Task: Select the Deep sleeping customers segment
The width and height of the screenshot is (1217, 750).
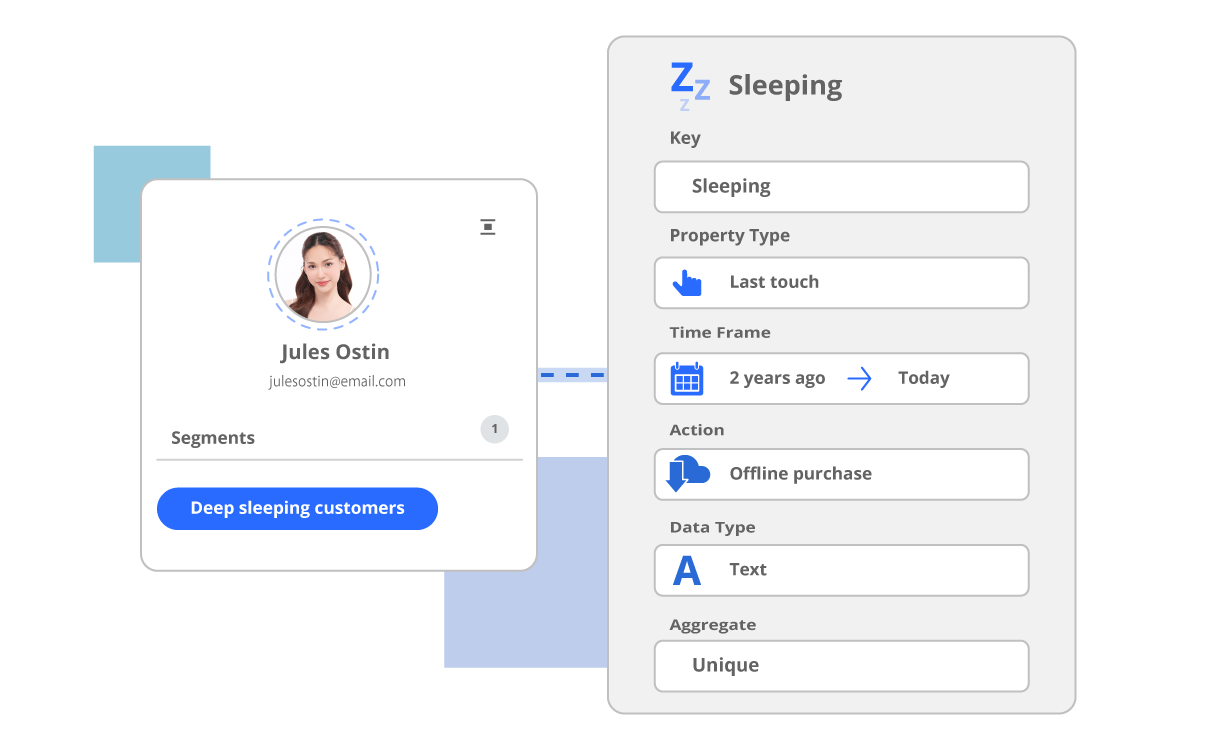Action: coord(297,509)
